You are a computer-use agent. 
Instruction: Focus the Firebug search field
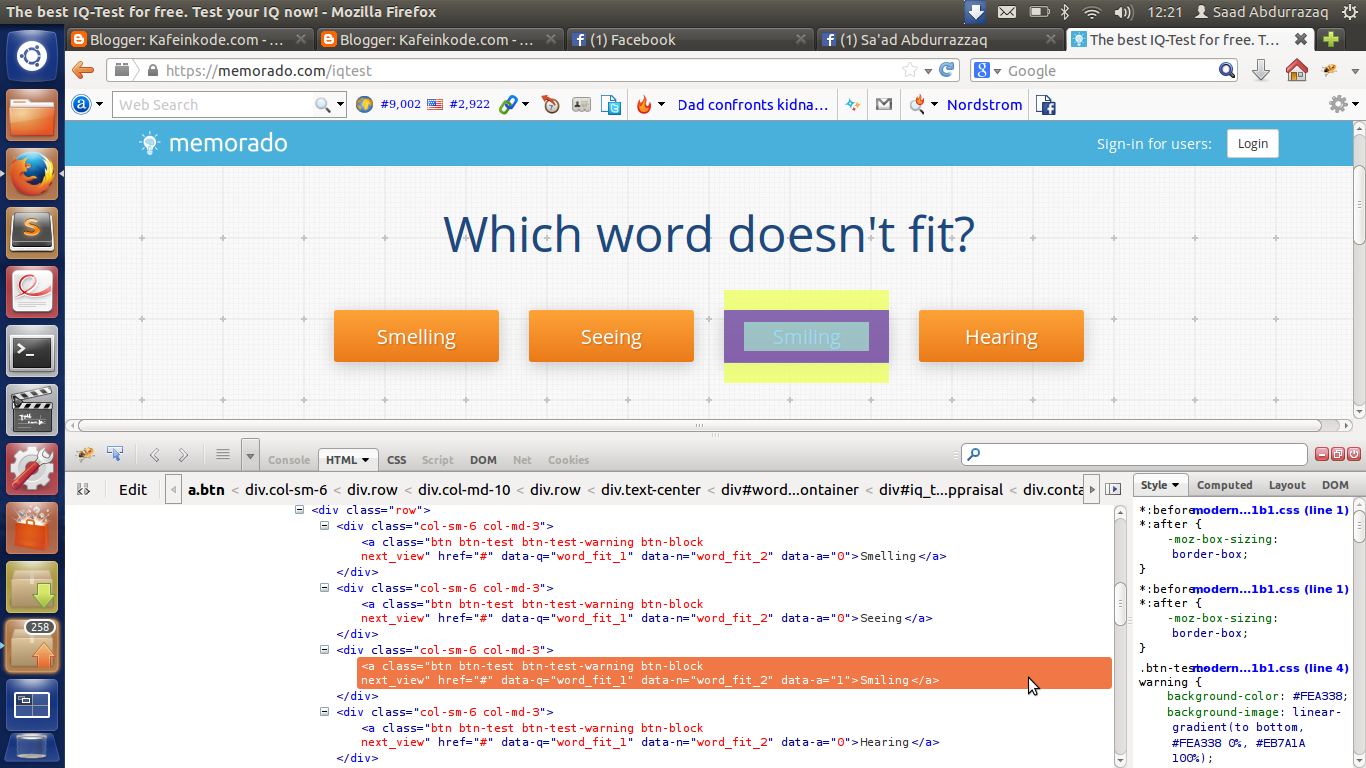click(x=1134, y=455)
